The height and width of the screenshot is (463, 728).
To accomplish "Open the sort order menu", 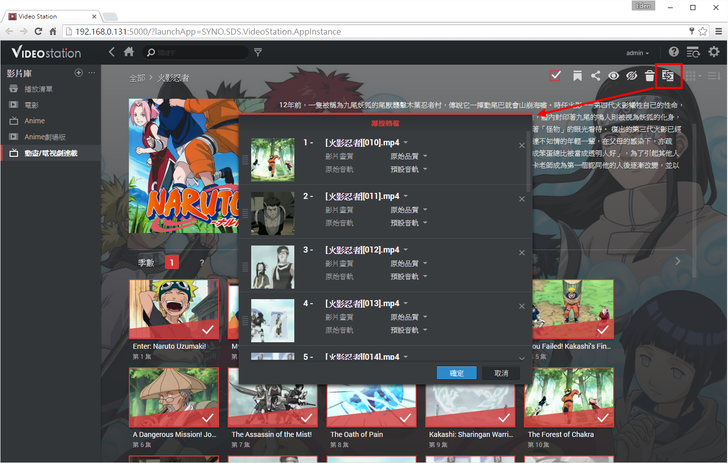I will [x=714, y=76].
